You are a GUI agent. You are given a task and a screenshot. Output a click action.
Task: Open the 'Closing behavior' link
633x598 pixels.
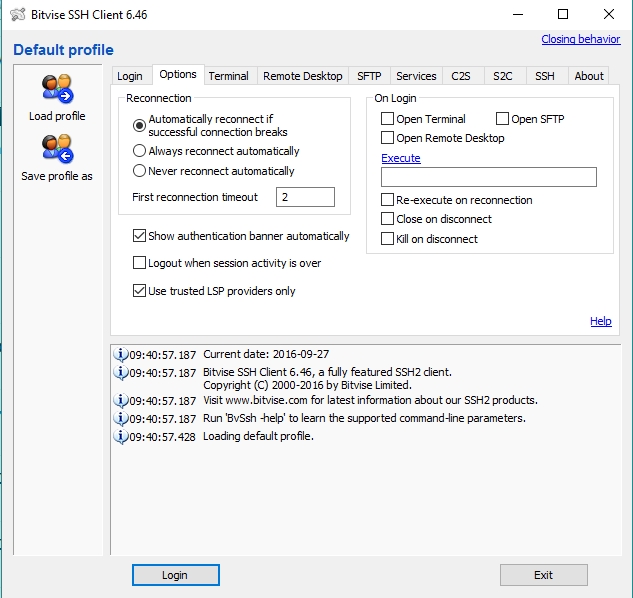point(581,39)
